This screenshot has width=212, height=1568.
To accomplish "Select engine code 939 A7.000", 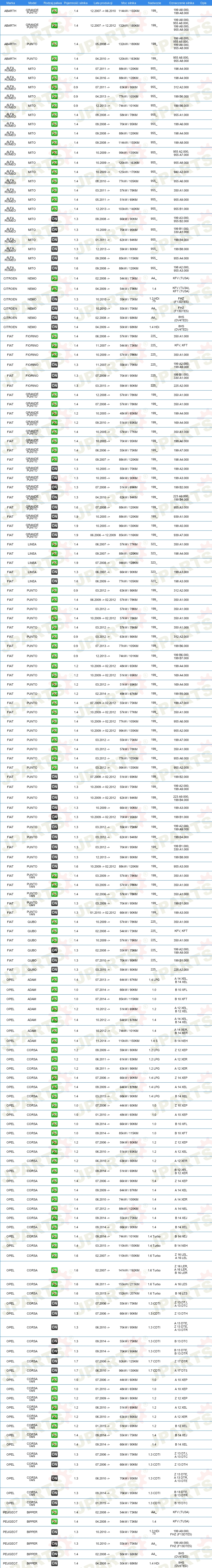I will (181, 535).
